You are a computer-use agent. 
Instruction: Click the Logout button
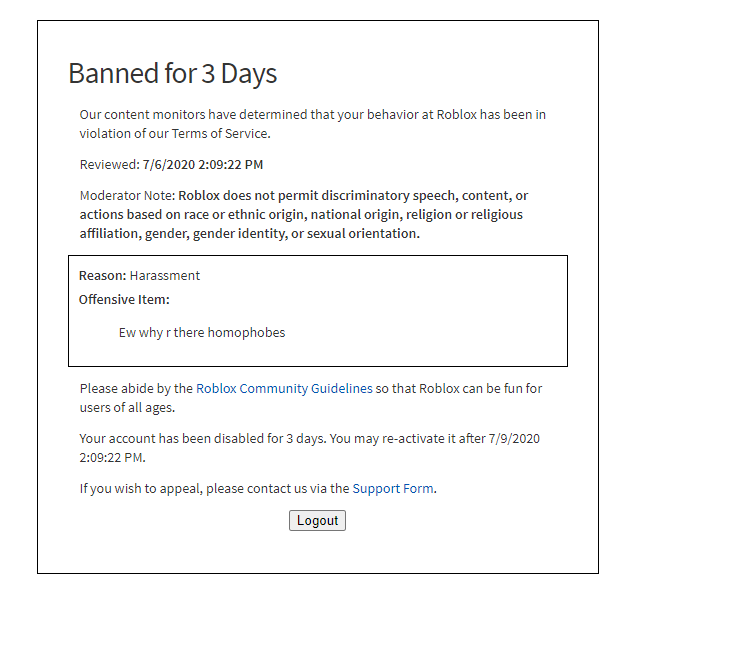pos(317,520)
